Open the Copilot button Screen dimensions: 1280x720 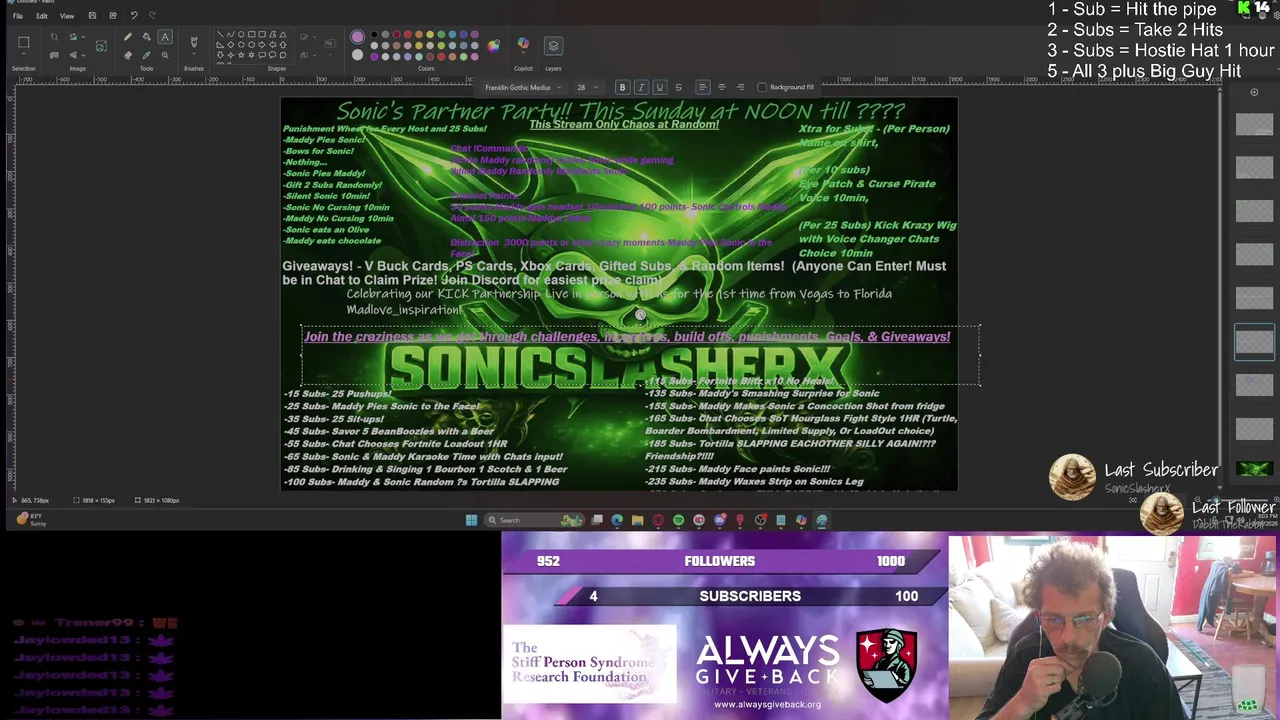(x=523, y=45)
